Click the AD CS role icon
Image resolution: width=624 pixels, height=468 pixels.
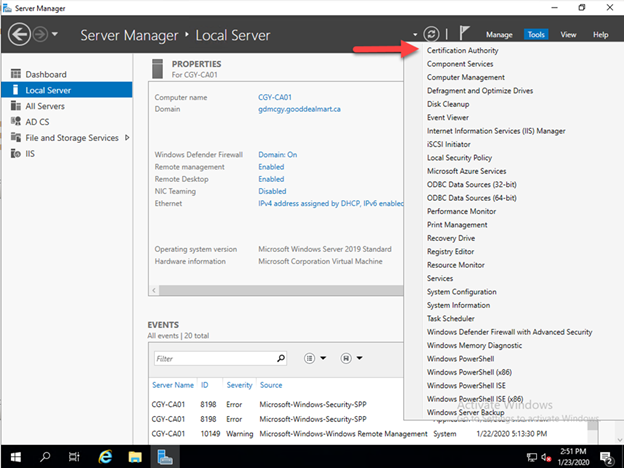(x=16, y=121)
